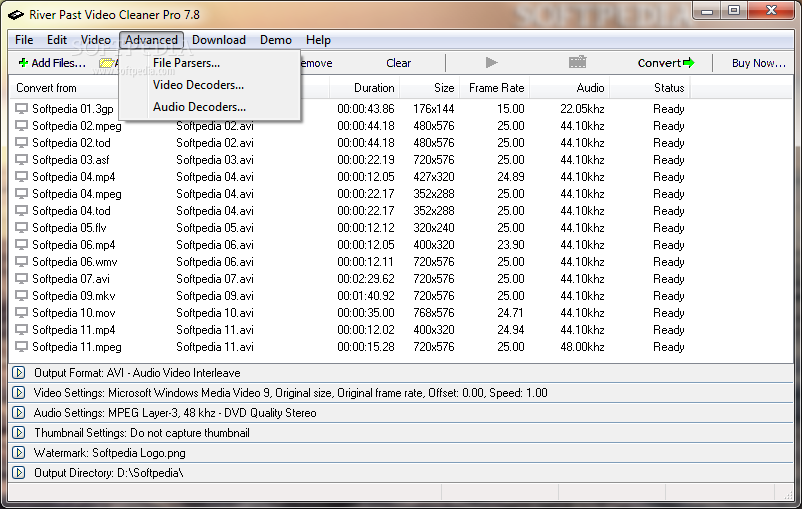
Task: Click the clapperboard movie icon in toolbar
Action: click(577, 62)
